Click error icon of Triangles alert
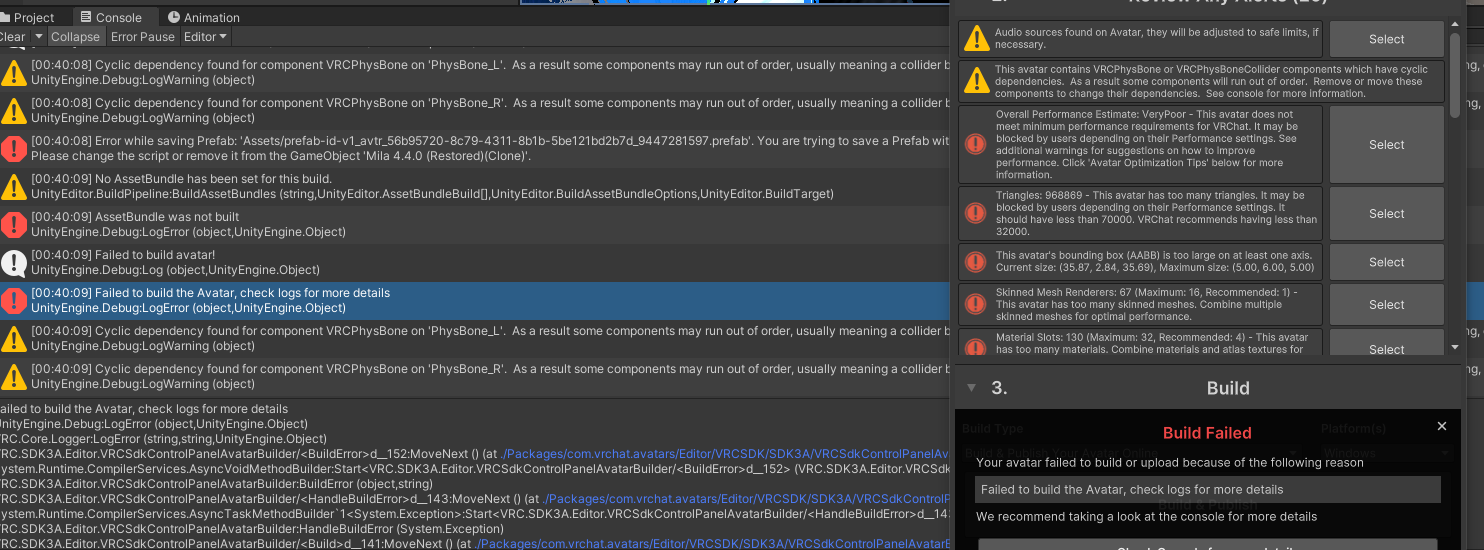1484x550 pixels. pos(975,213)
